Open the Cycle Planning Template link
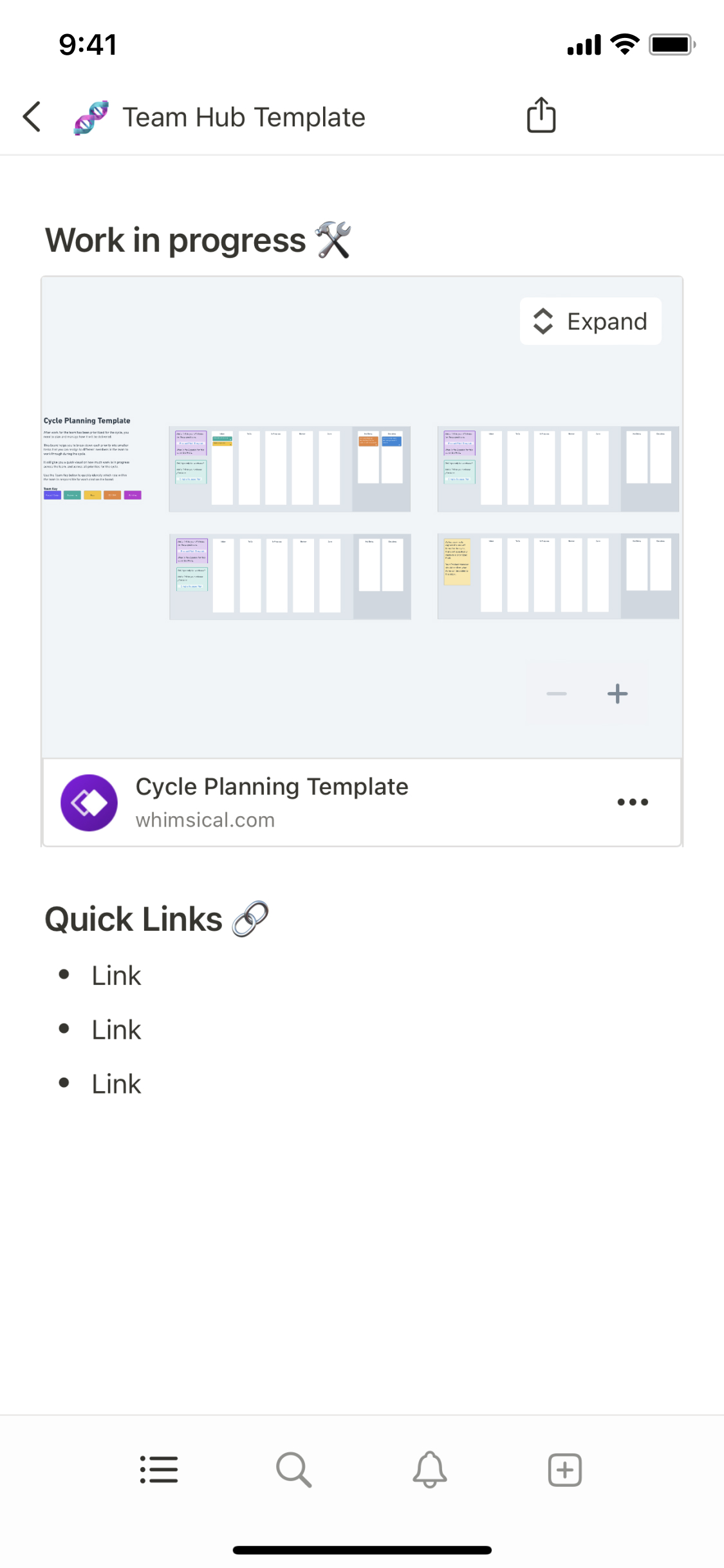The height and width of the screenshot is (1568, 724). [x=272, y=787]
